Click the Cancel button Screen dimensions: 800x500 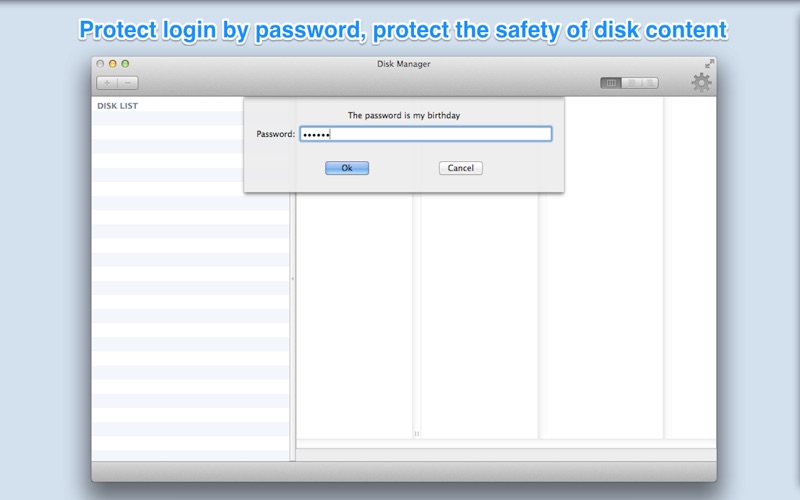coord(461,168)
